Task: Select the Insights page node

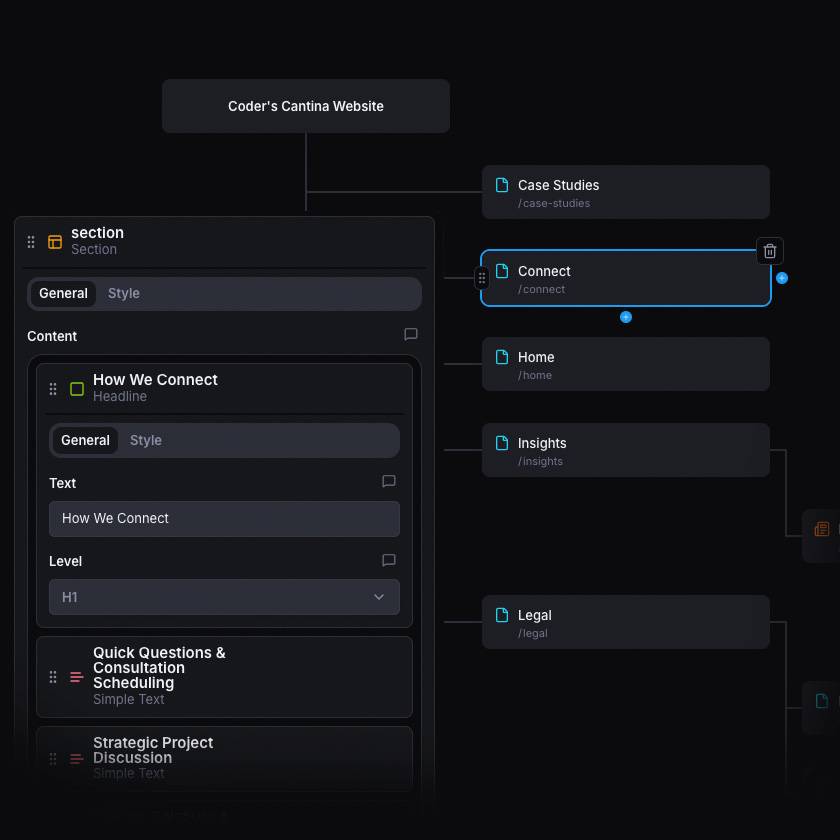Action: 626,450
